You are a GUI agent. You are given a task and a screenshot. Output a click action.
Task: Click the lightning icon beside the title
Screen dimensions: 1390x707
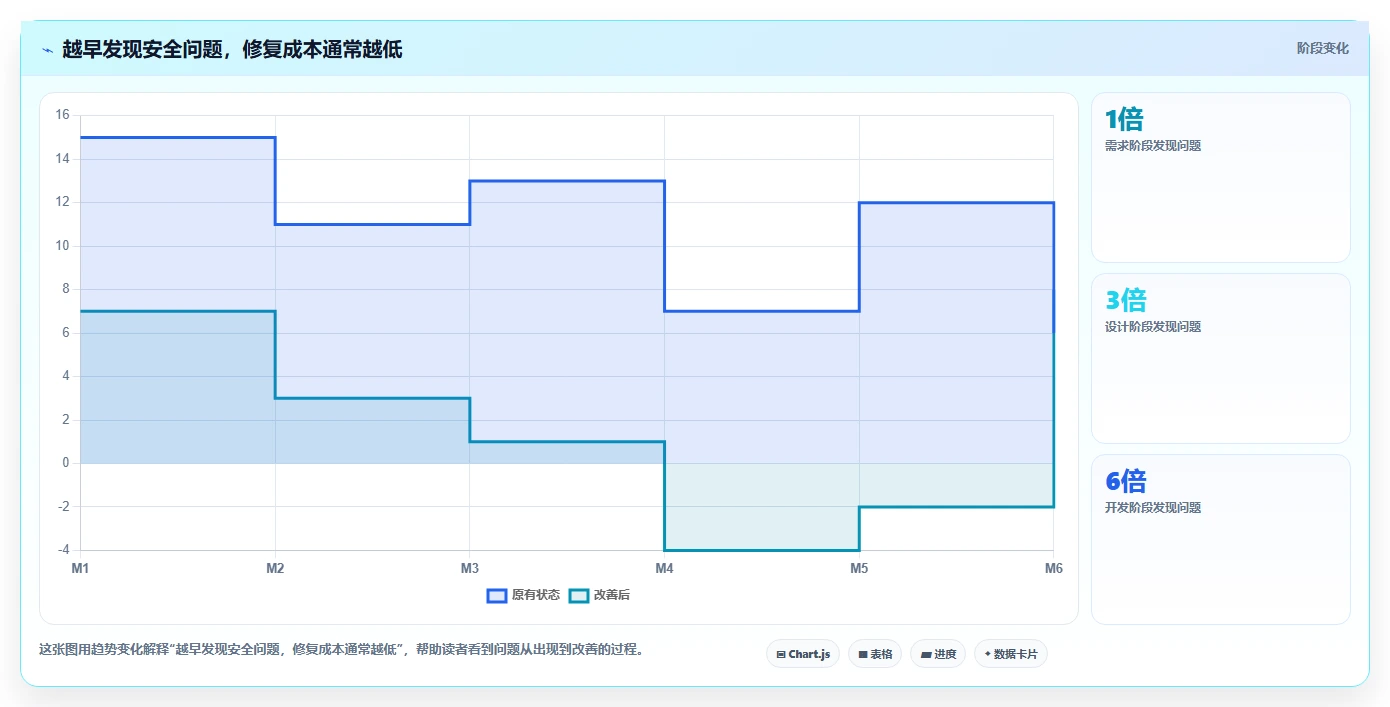(x=47, y=49)
